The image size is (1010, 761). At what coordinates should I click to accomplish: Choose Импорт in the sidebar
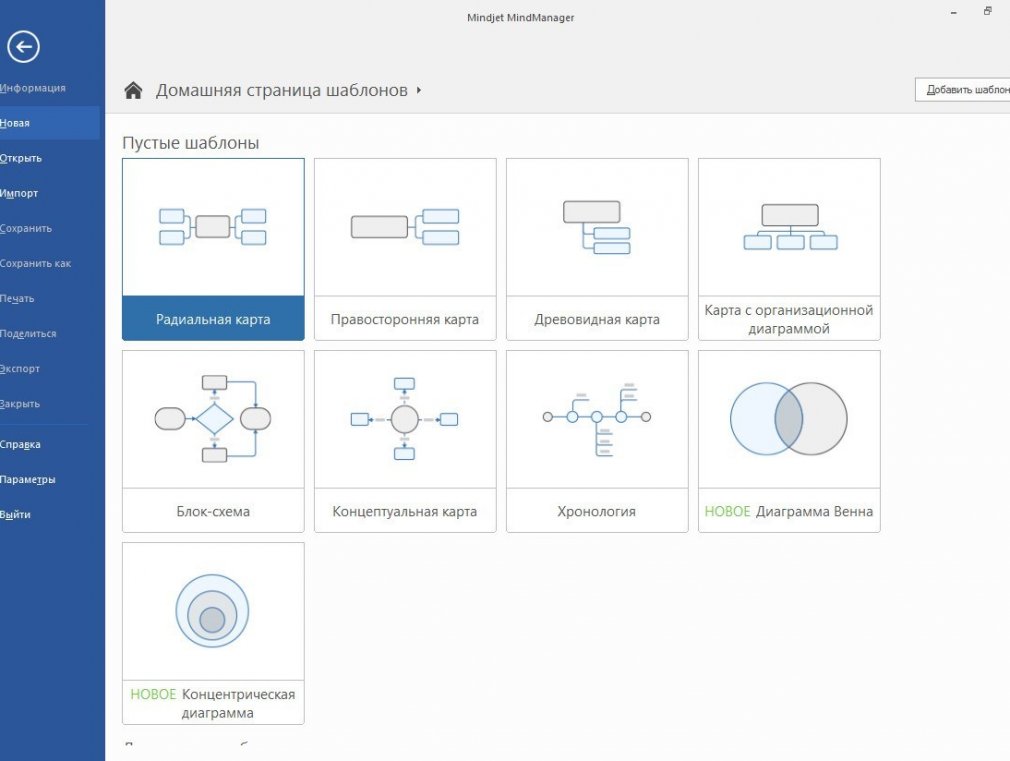point(19,193)
